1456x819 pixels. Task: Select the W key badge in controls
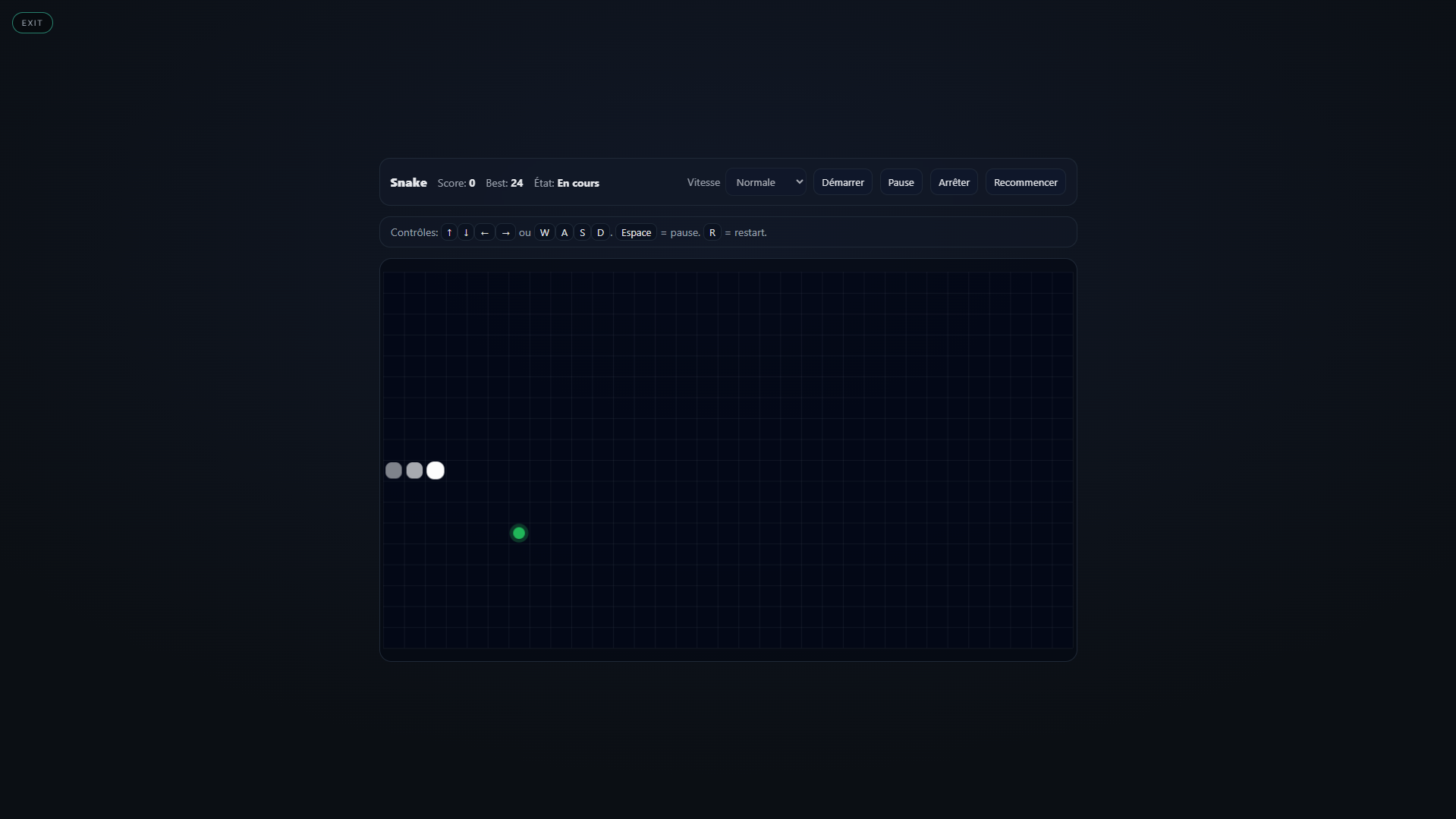tap(545, 232)
